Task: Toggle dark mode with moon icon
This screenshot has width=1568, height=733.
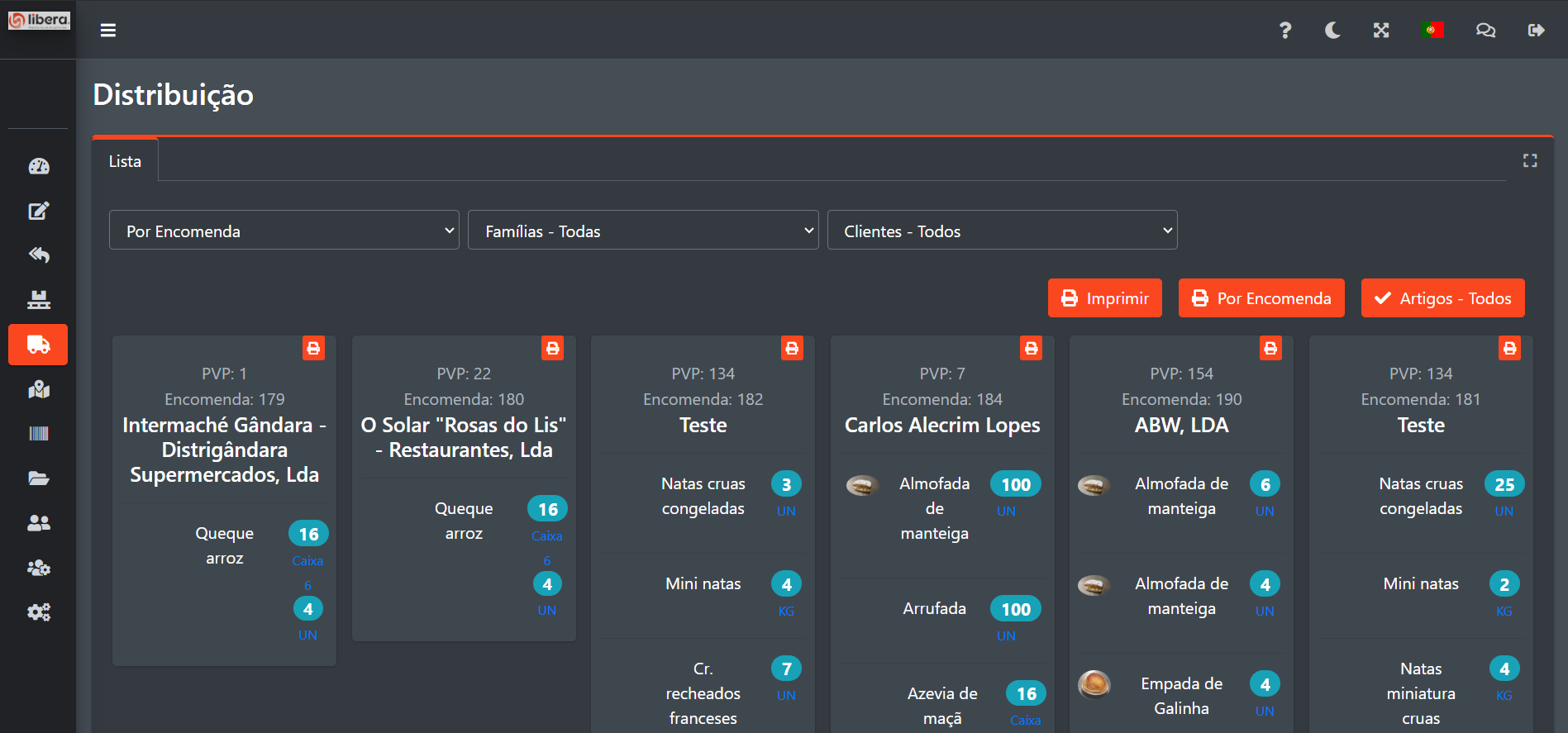Action: [x=1332, y=31]
